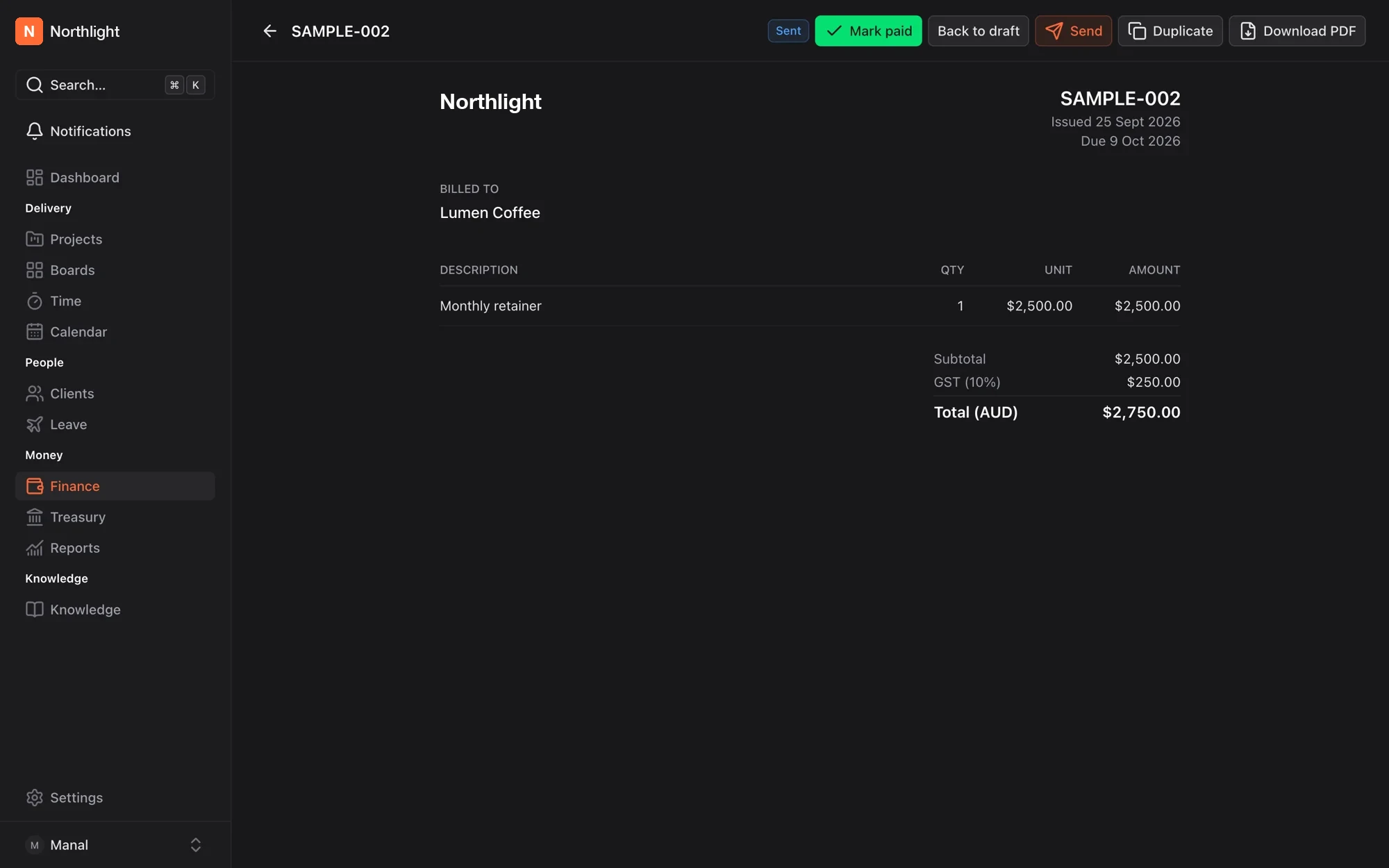Open Treasury in the sidebar

click(x=115, y=517)
